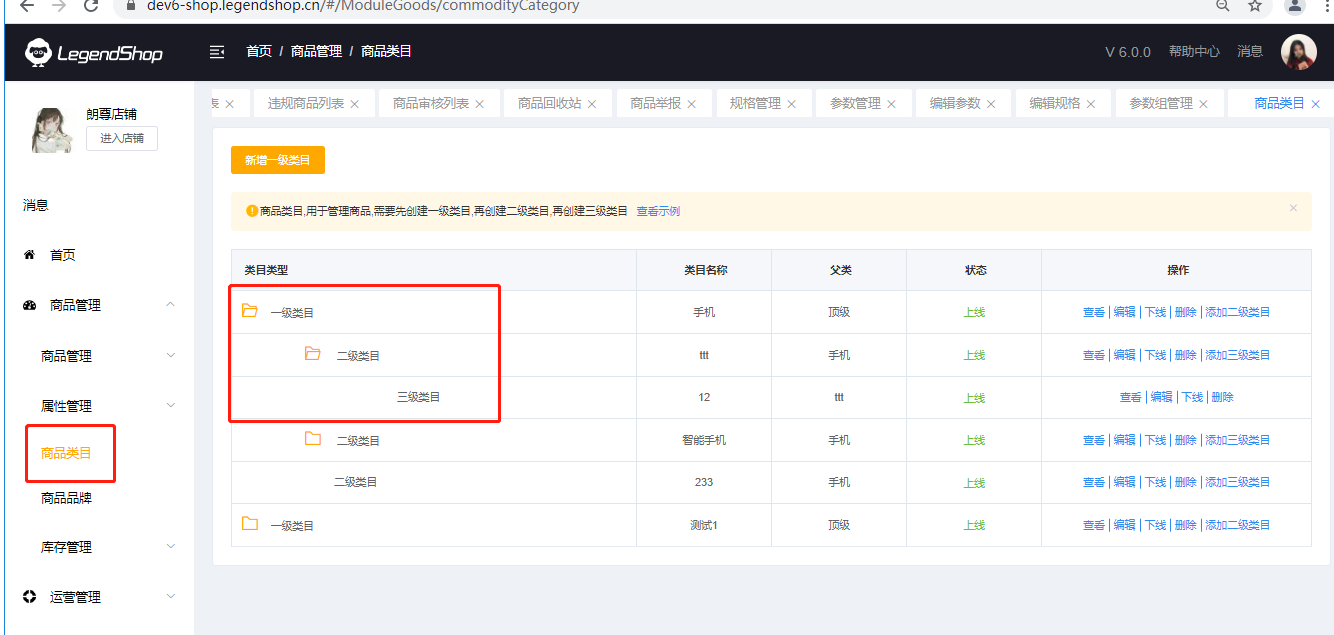Image resolution: width=1334 pixels, height=635 pixels.
Task: Bookmark page with browser star icon
Action: [1255, 6]
